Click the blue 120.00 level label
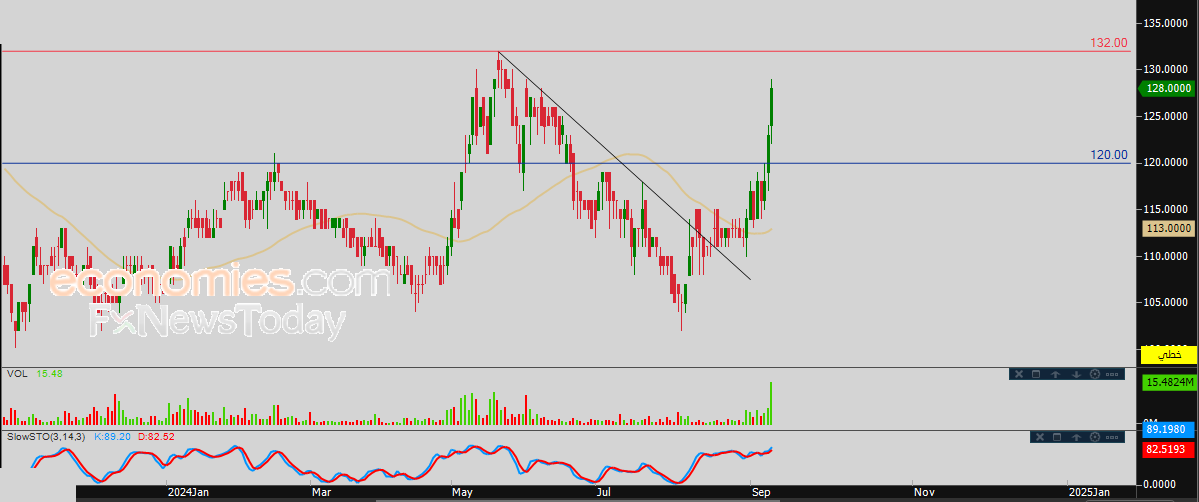Image resolution: width=1199 pixels, height=502 pixels. 1109,155
